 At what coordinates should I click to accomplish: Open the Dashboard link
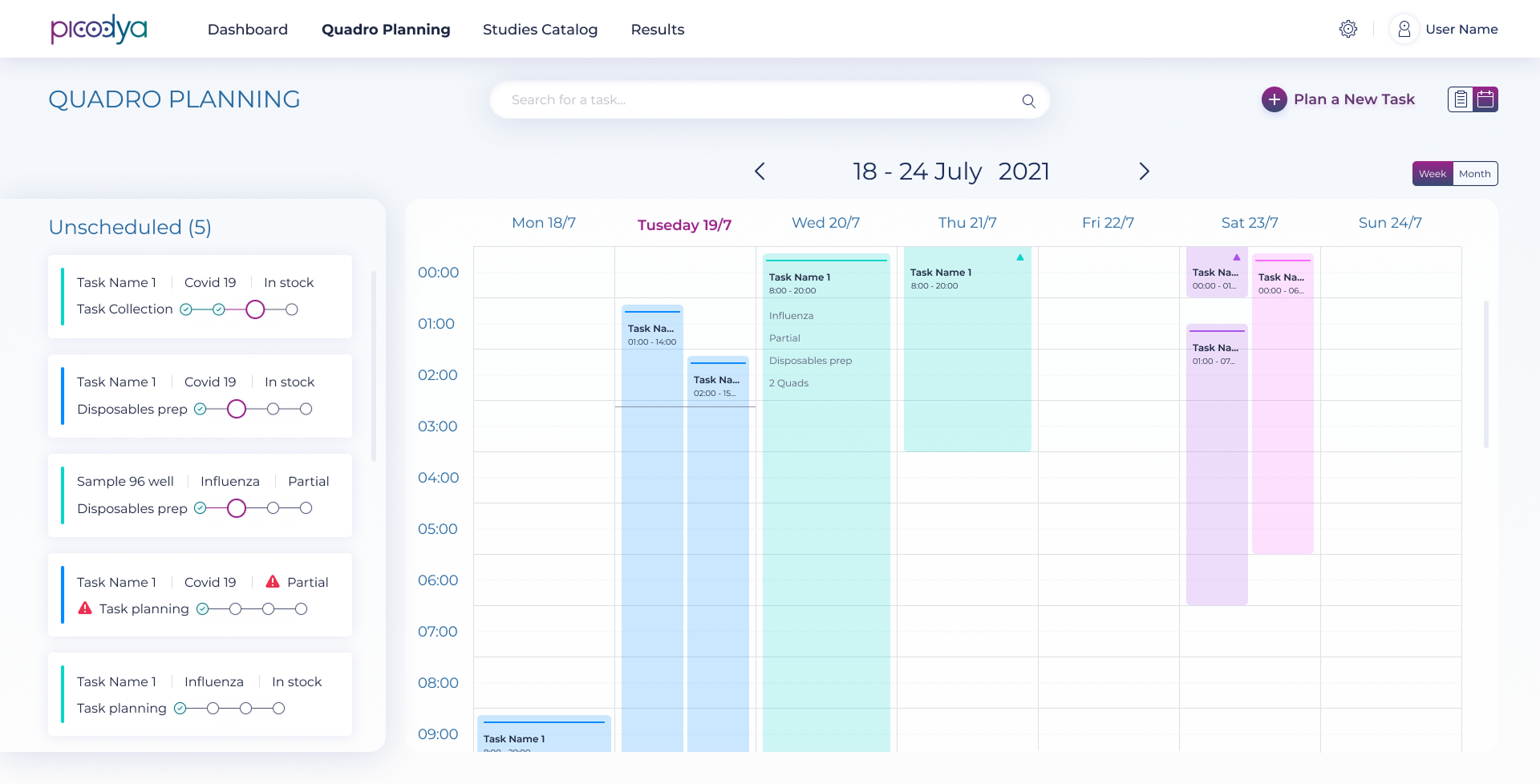[247, 30]
